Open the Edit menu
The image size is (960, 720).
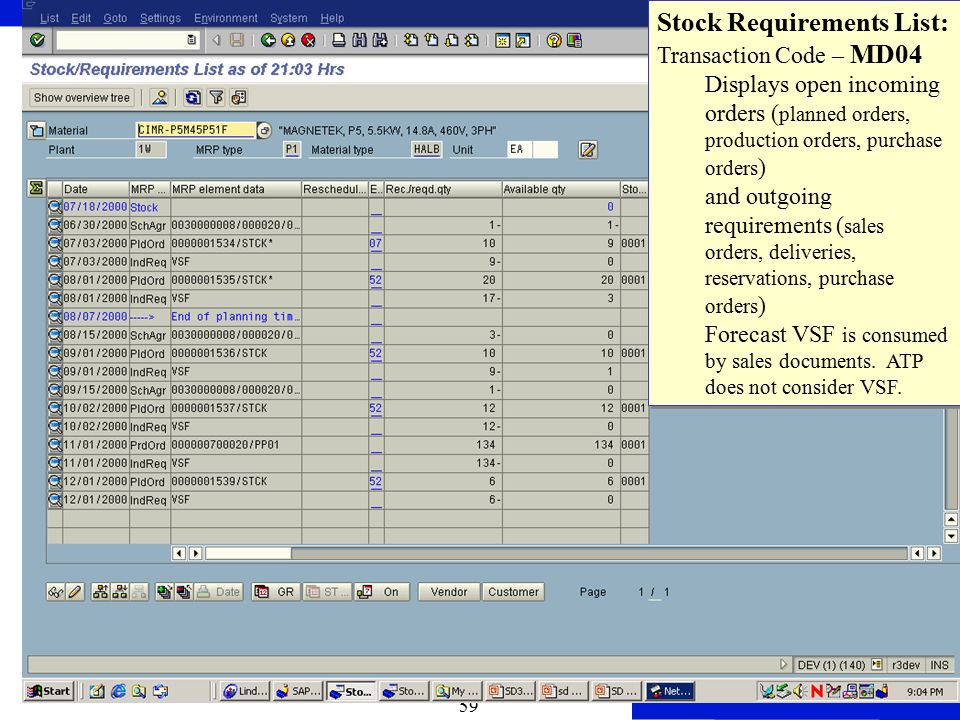coord(81,18)
